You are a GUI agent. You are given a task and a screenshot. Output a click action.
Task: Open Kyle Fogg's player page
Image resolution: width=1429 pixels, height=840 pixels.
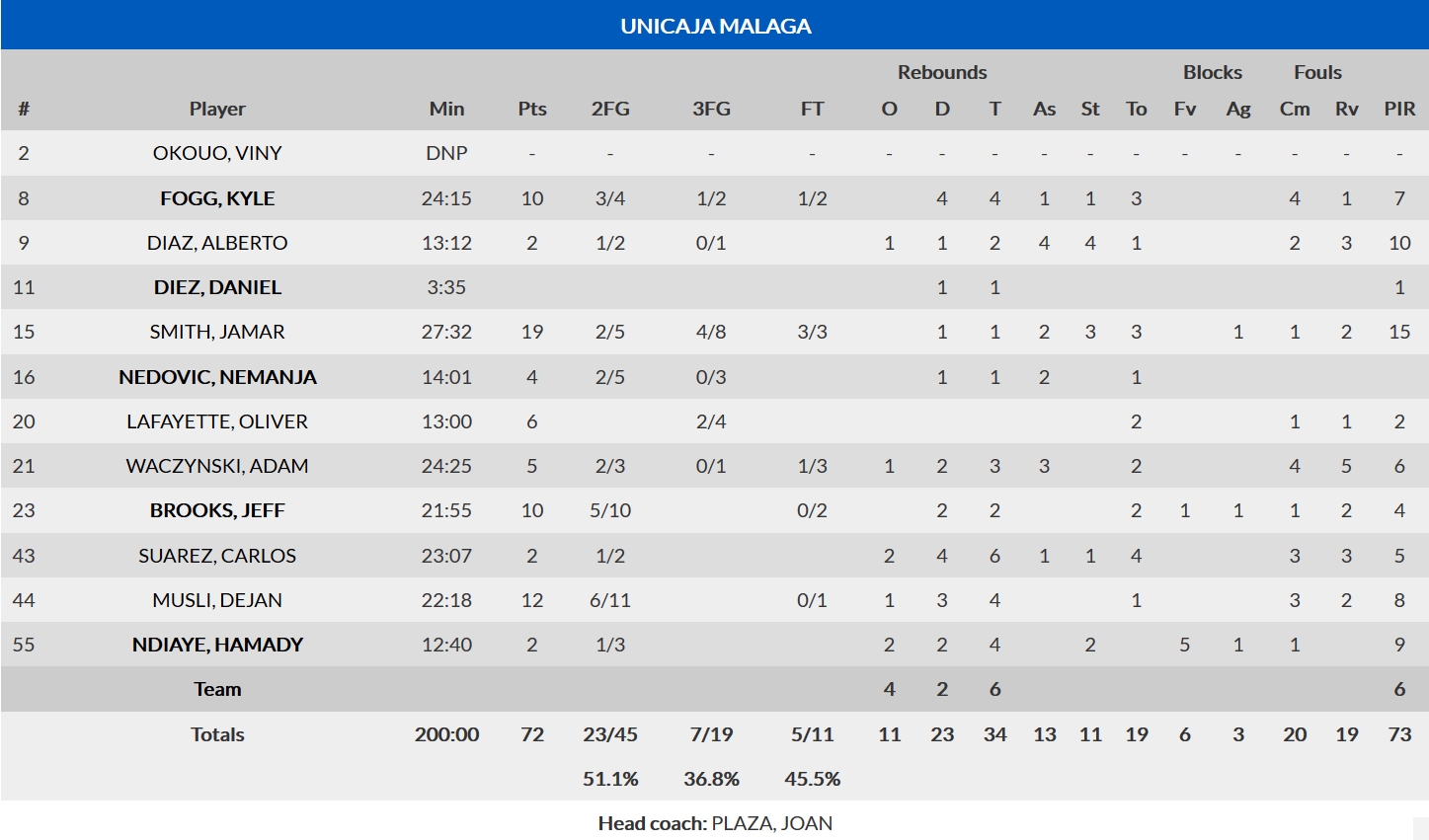(x=217, y=198)
